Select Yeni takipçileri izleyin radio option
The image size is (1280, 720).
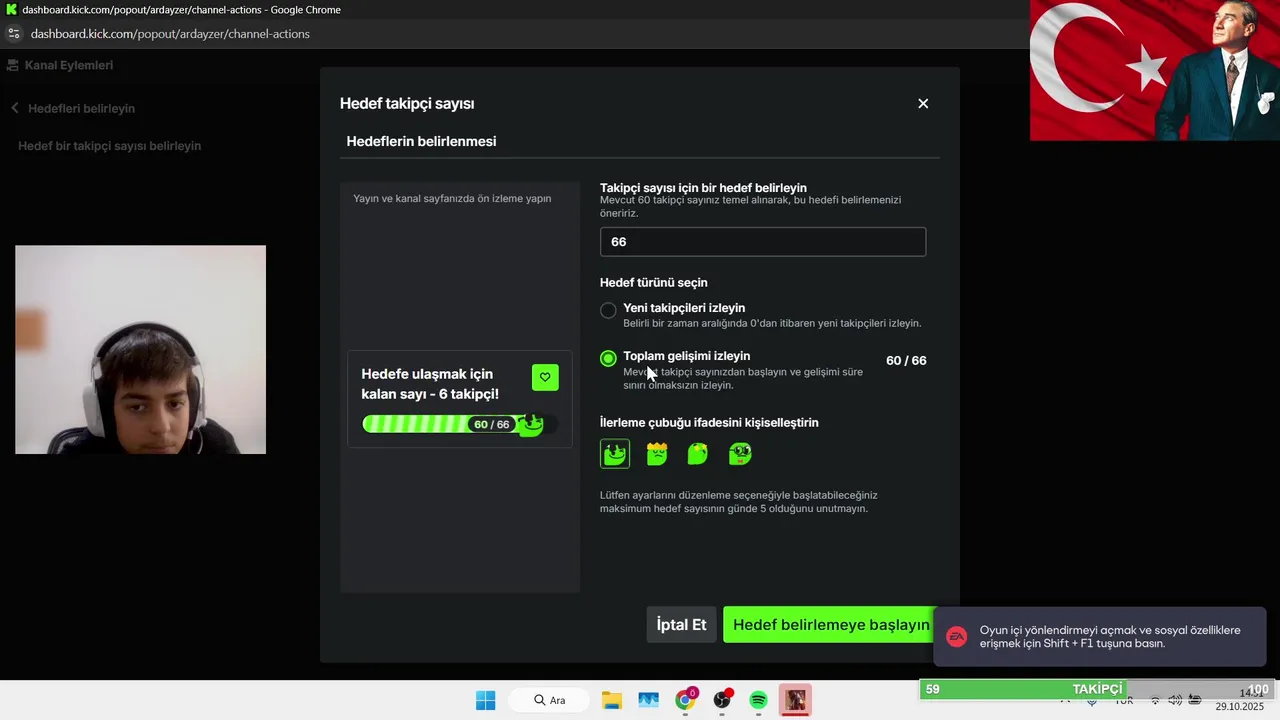608,311
